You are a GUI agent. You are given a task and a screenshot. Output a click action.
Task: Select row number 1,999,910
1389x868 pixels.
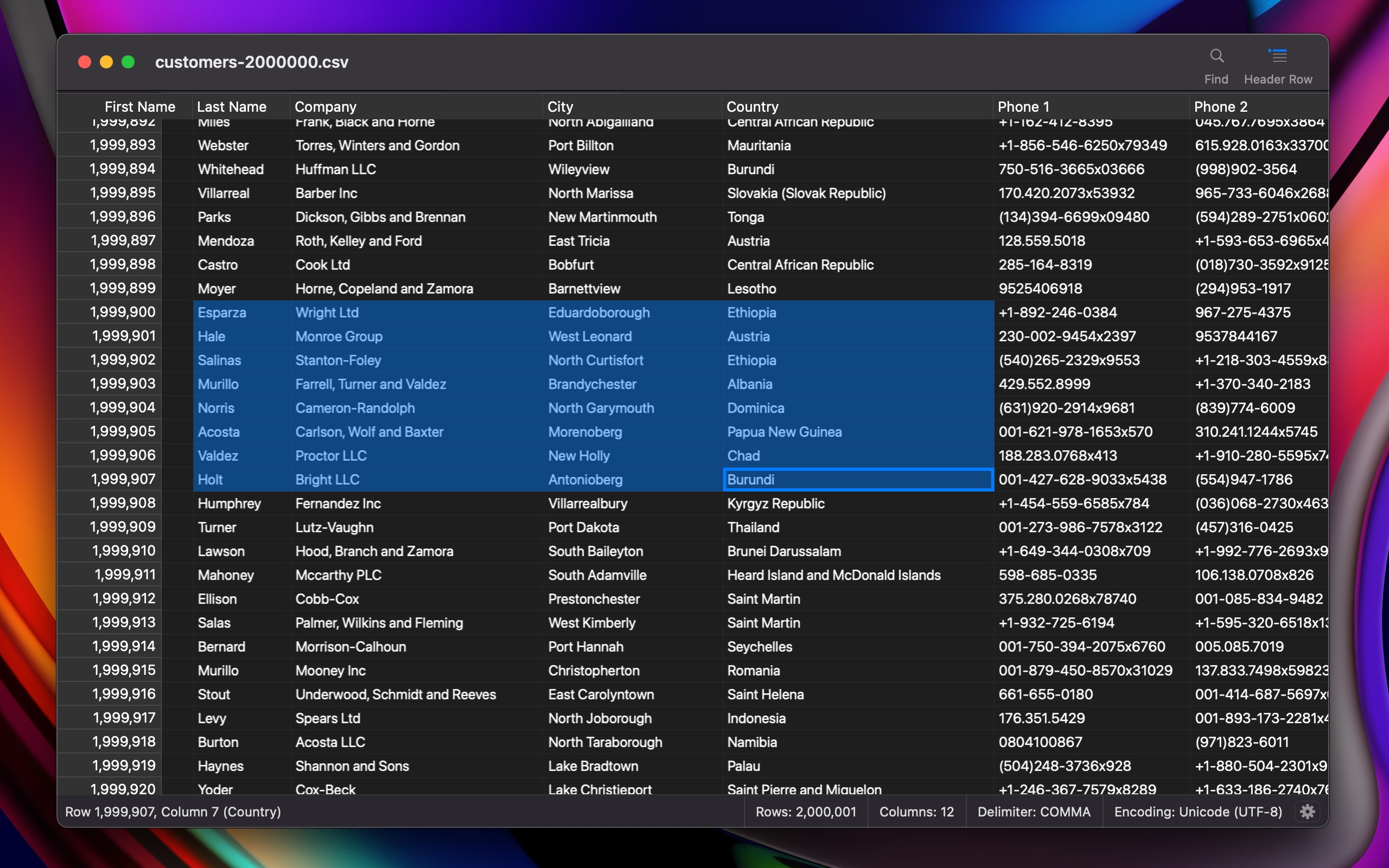tap(123, 551)
